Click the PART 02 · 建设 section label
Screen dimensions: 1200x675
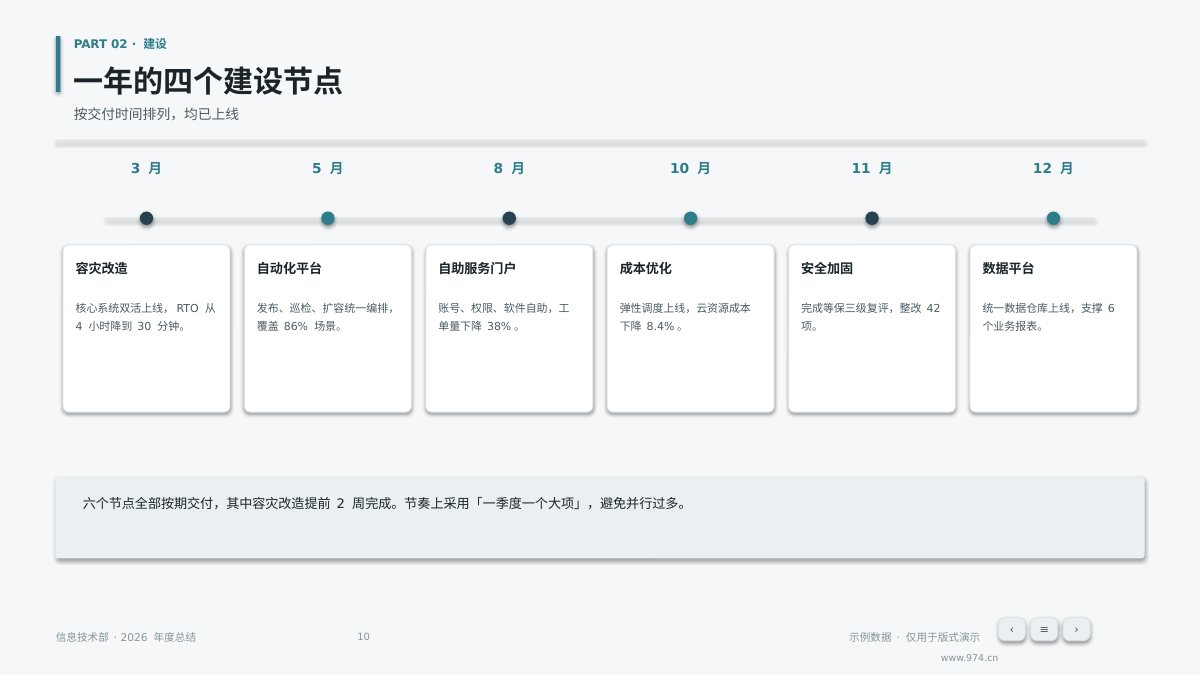pos(120,44)
